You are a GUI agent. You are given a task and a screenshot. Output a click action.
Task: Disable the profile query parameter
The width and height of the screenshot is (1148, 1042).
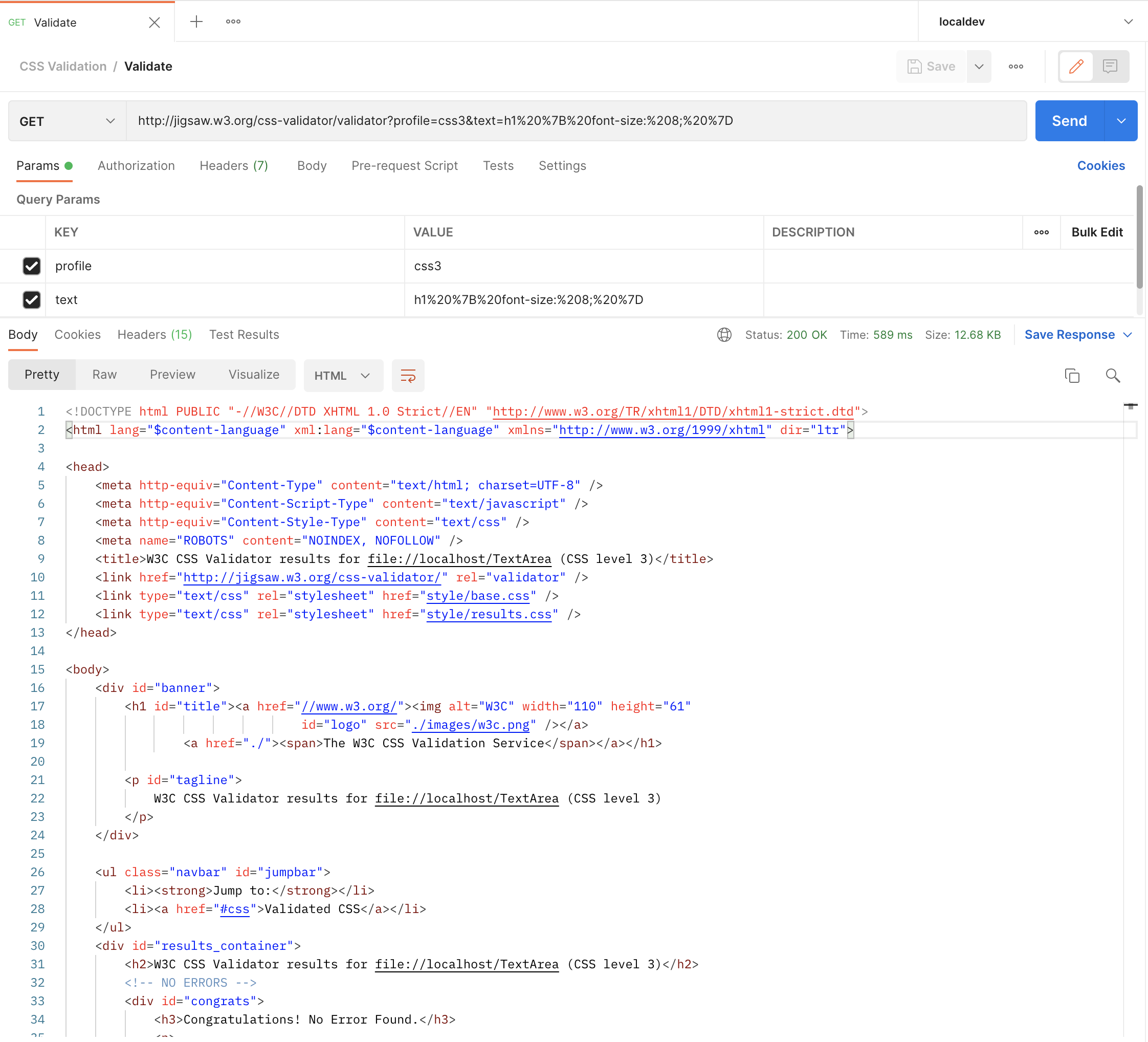(32, 266)
